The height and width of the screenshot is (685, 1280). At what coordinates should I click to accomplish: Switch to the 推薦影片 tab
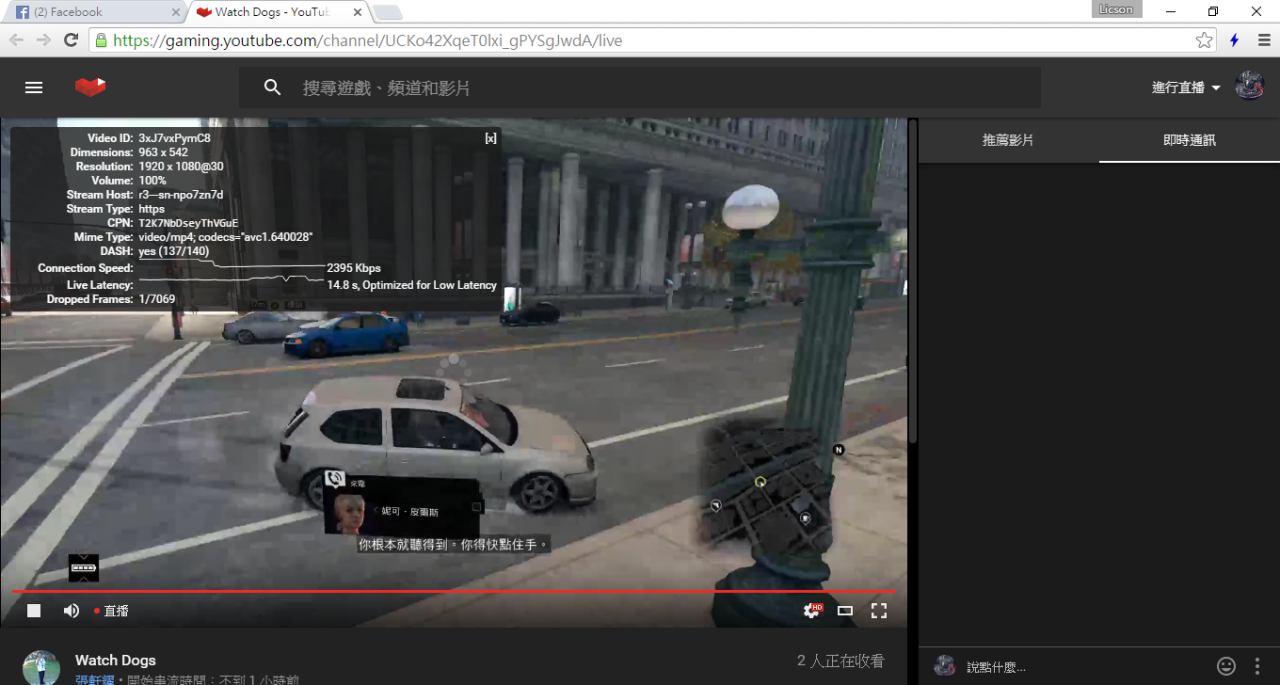click(x=1008, y=141)
